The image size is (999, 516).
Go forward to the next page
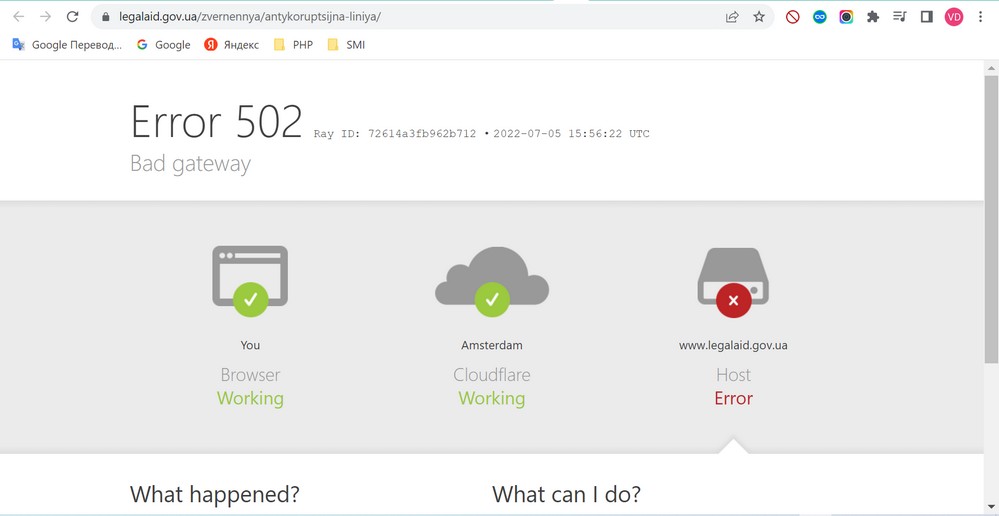coord(45,17)
